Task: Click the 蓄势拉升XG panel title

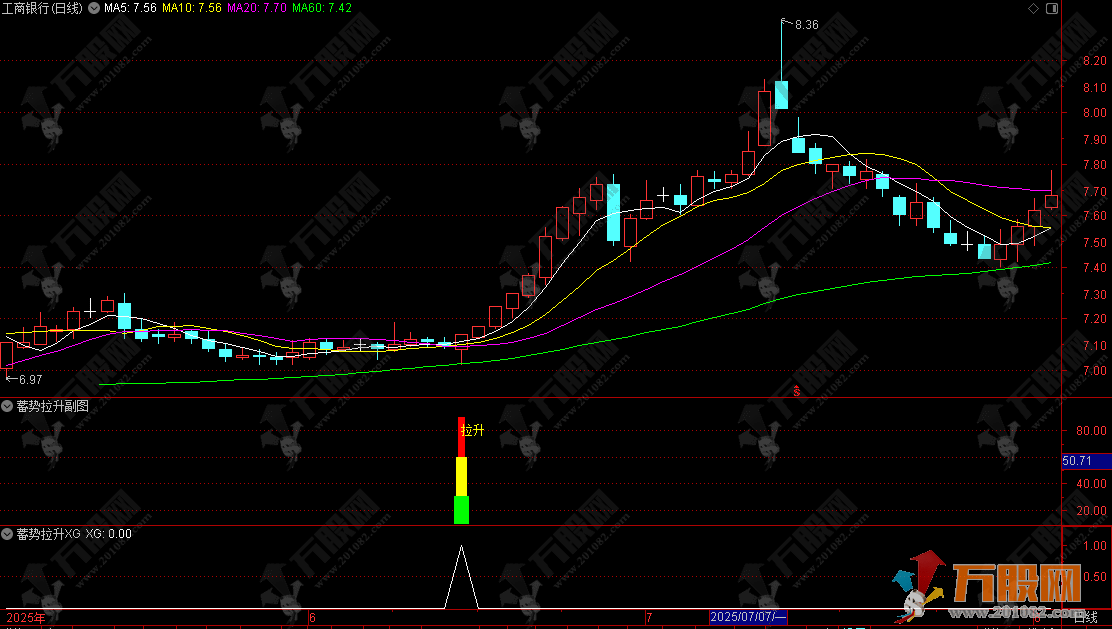Action: pyautogui.click(x=48, y=534)
